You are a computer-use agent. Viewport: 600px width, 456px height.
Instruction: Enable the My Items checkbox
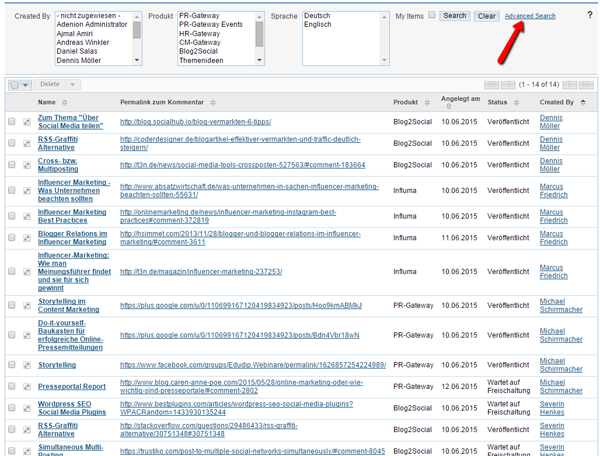(x=432, y=16)
